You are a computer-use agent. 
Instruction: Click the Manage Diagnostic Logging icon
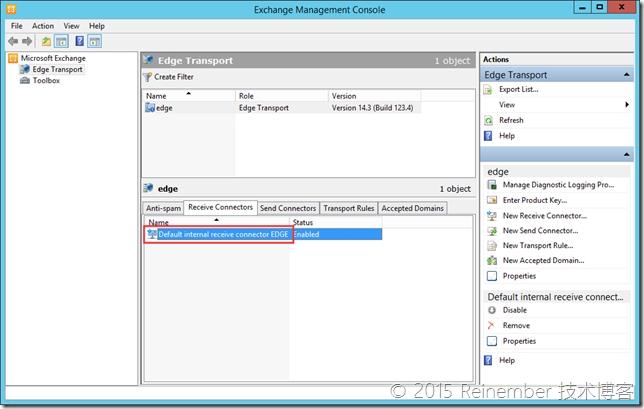click(x=492, y=185)
